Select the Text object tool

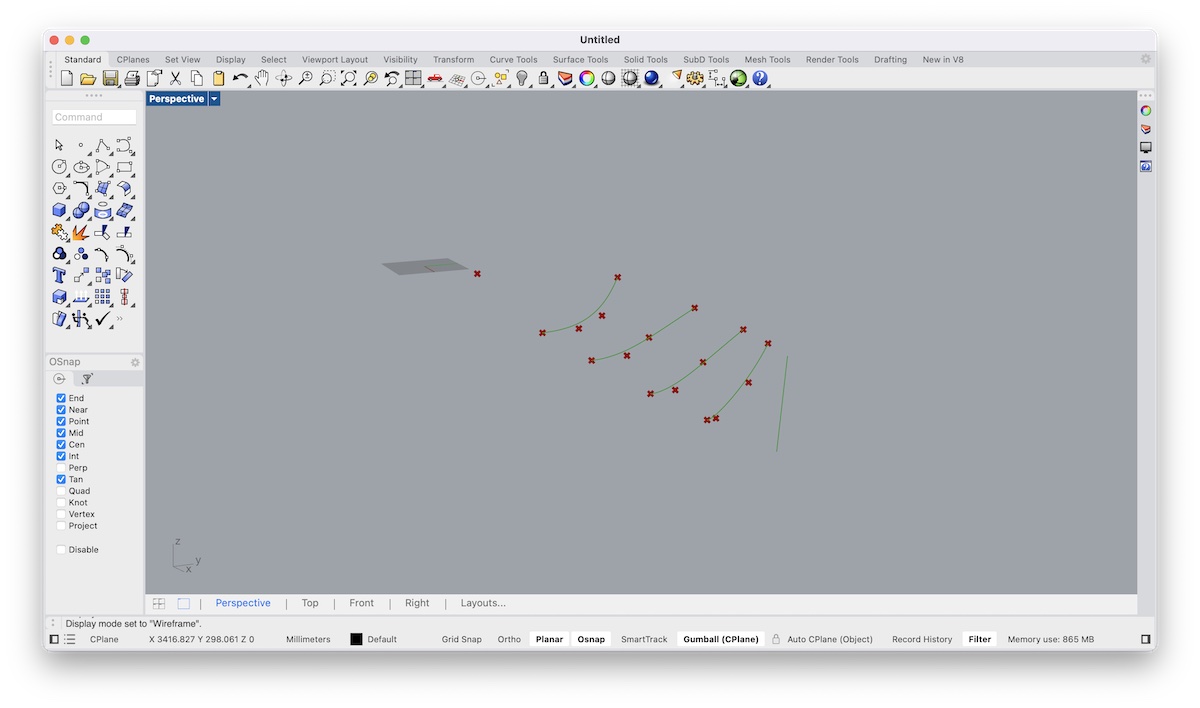coord(59,275)
